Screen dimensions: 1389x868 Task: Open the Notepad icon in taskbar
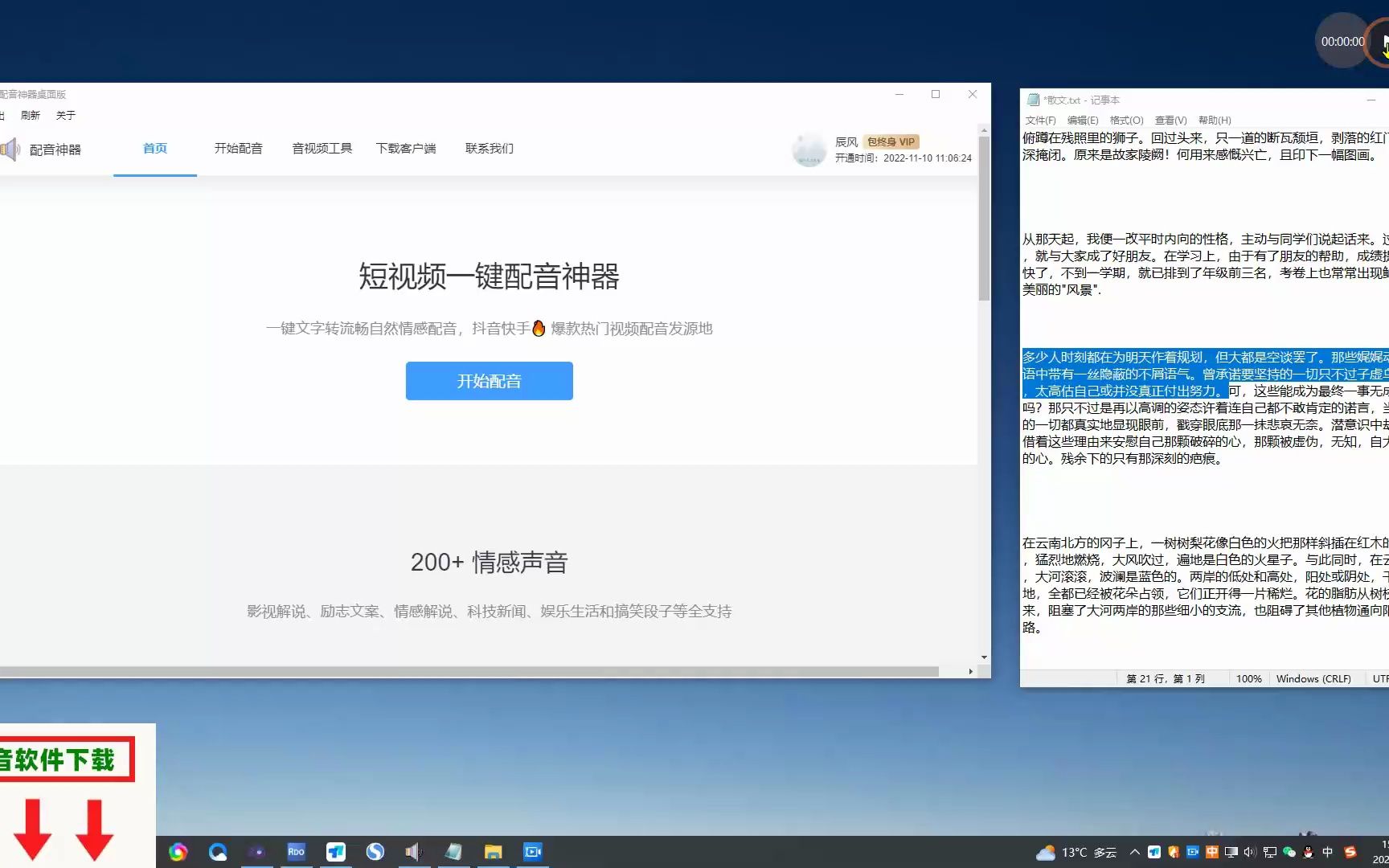tap(453, 852)
